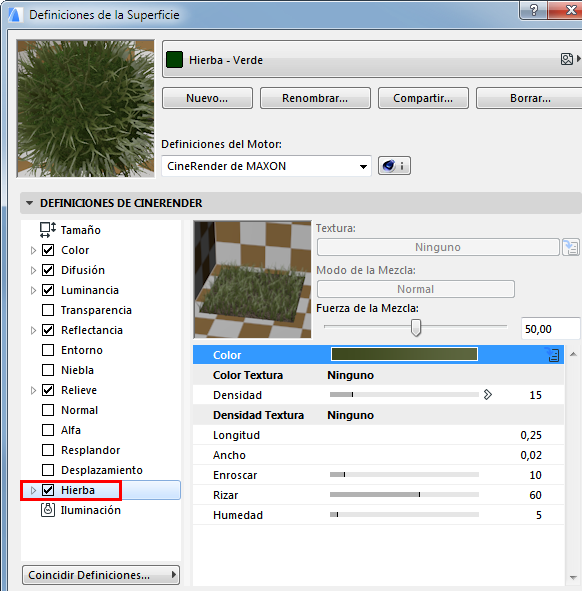Click the grass Color gradient swatch

[x=404, y=354]
